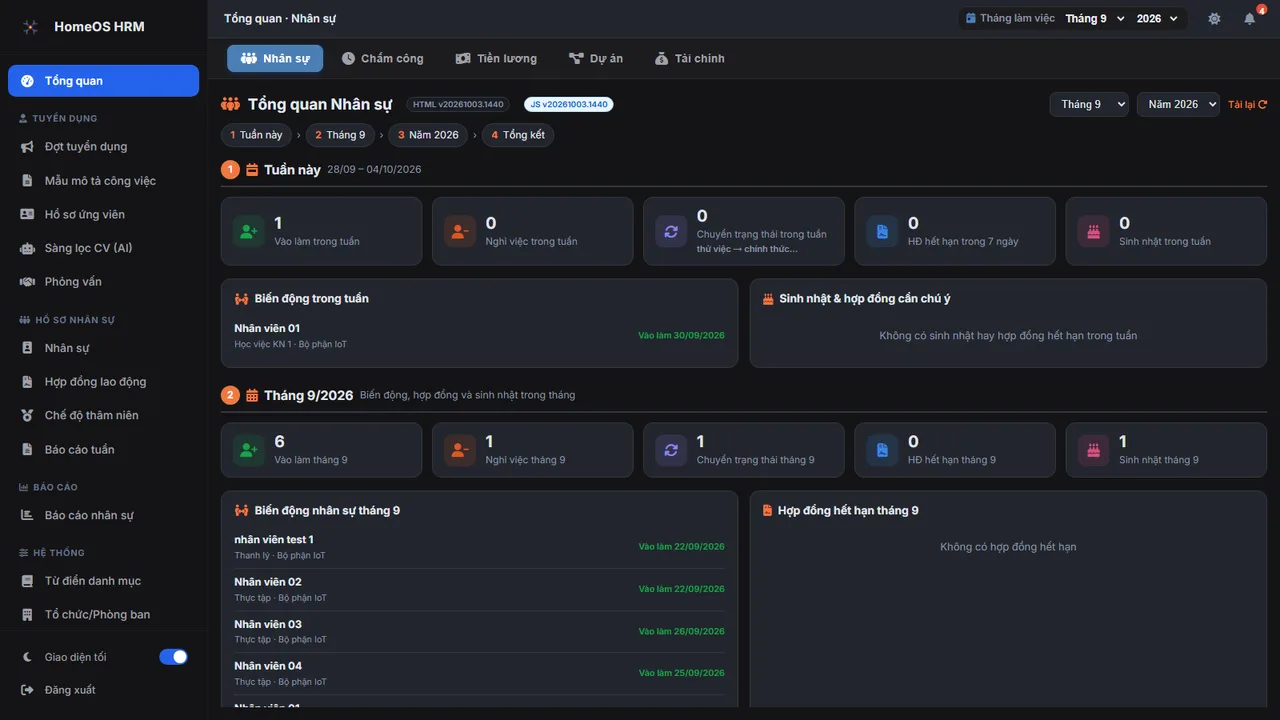Click the Phỏng vấn handshake icon
The width and height of the screenshot is (1280, 720).
tap(27, 282)
